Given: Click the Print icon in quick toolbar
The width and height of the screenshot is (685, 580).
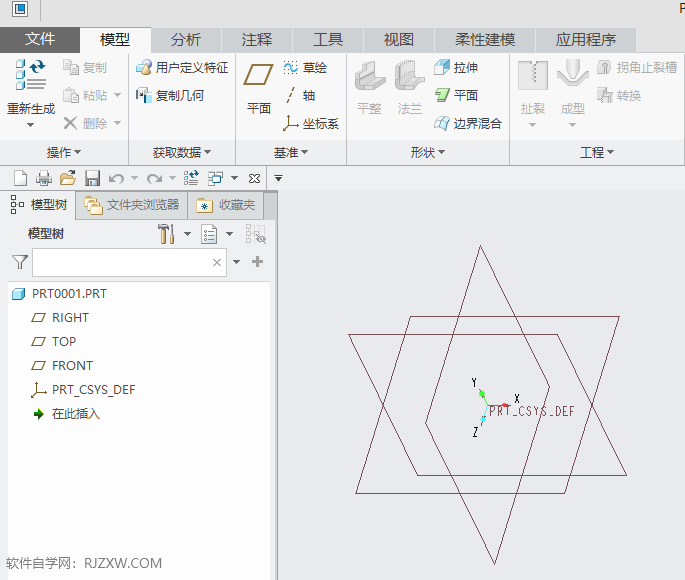Looking at the screenshot, I should pos(44,178).
